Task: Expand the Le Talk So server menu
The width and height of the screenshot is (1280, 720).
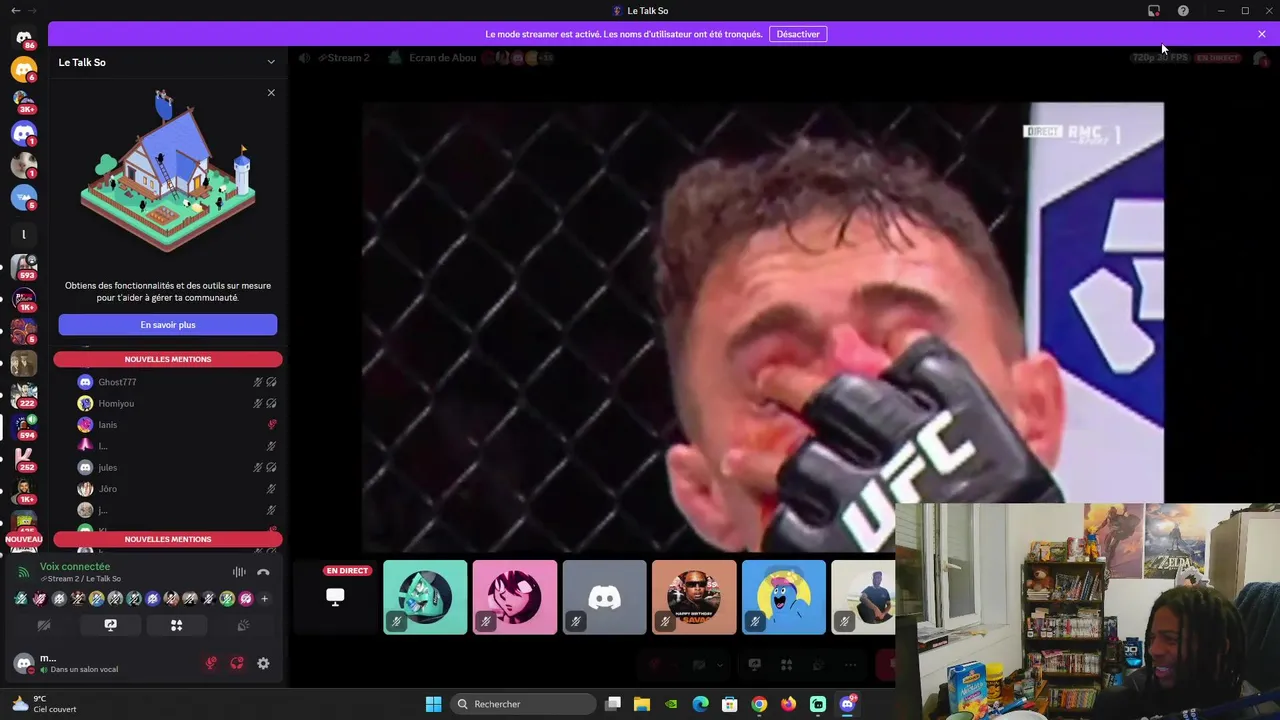Action: pos(271,62)
